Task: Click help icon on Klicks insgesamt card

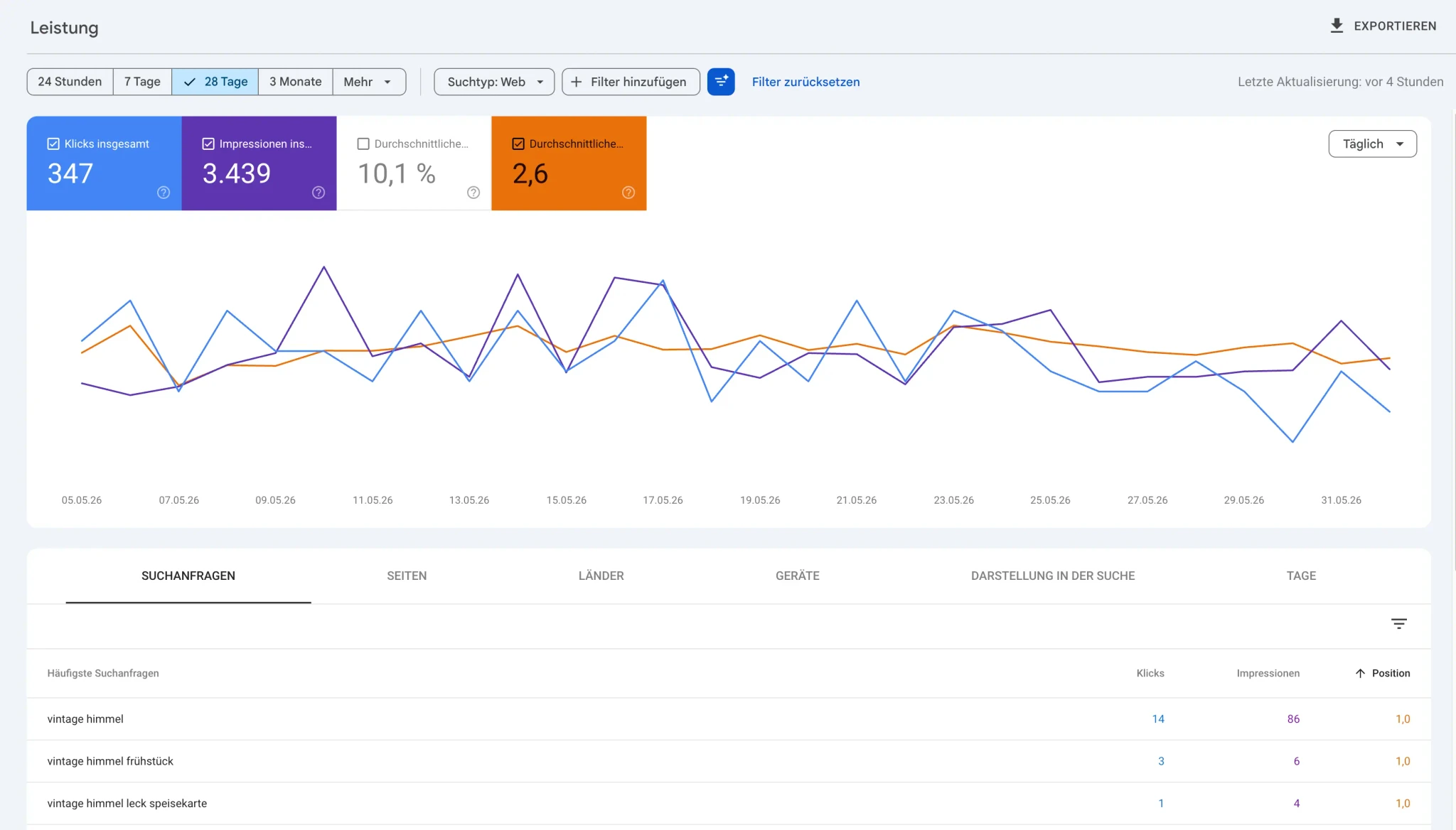Action: pyautogui.click(x=164, y=193)
